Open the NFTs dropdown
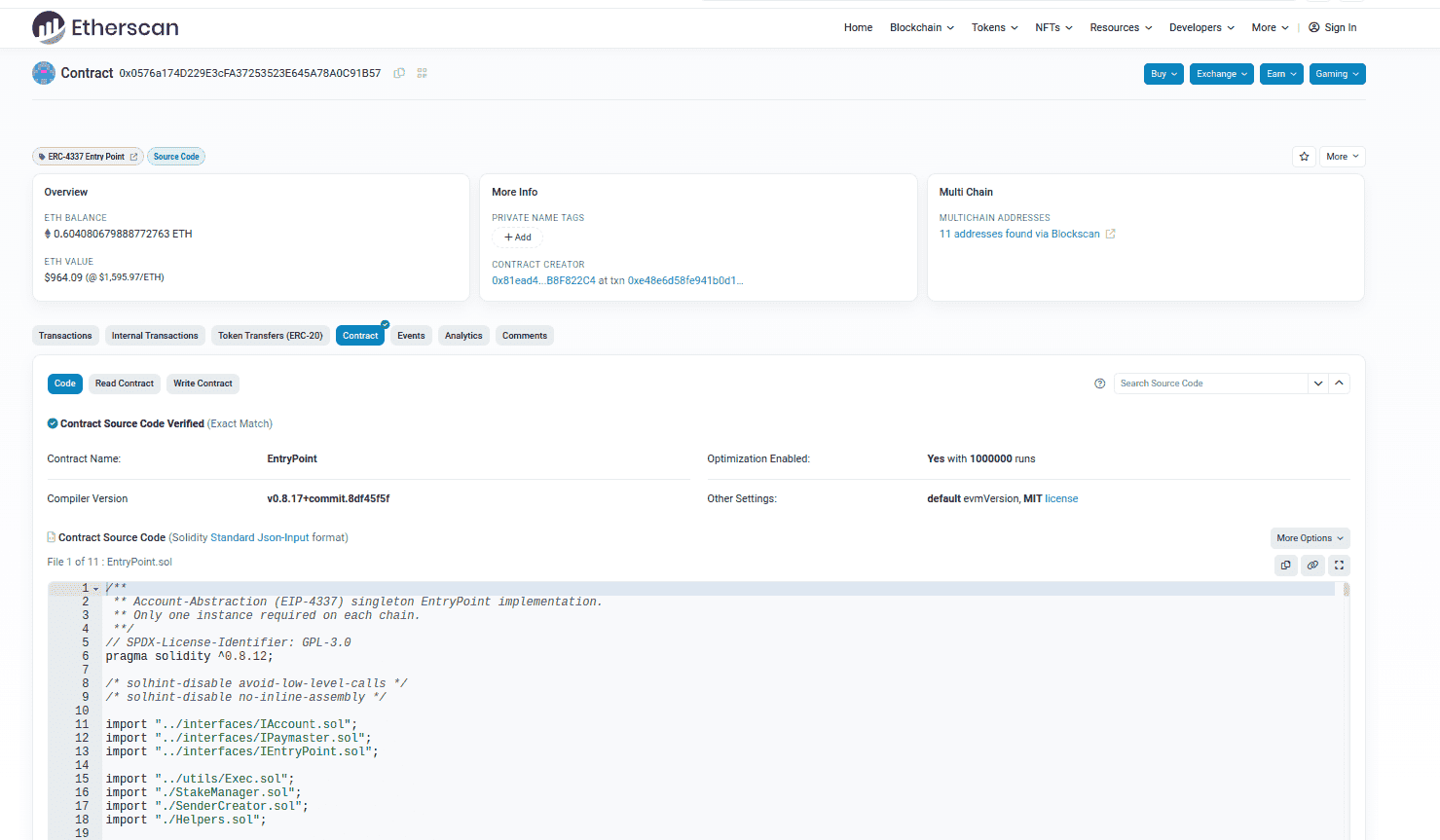The height and width of the screenshot is (840, 1440). tap(1053, 27)
